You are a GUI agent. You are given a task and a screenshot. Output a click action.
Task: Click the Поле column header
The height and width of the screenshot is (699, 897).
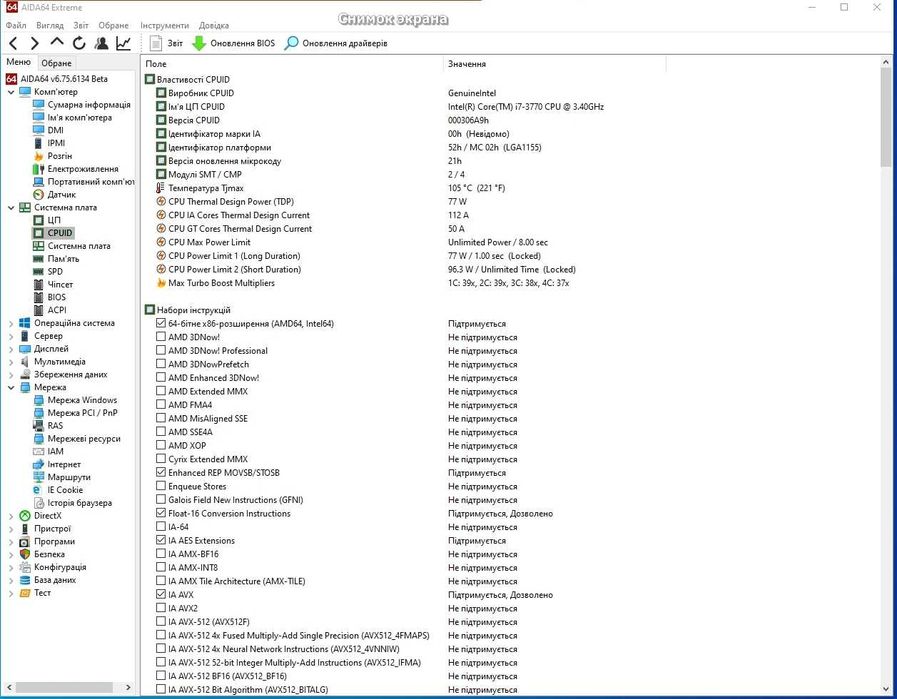291,64
